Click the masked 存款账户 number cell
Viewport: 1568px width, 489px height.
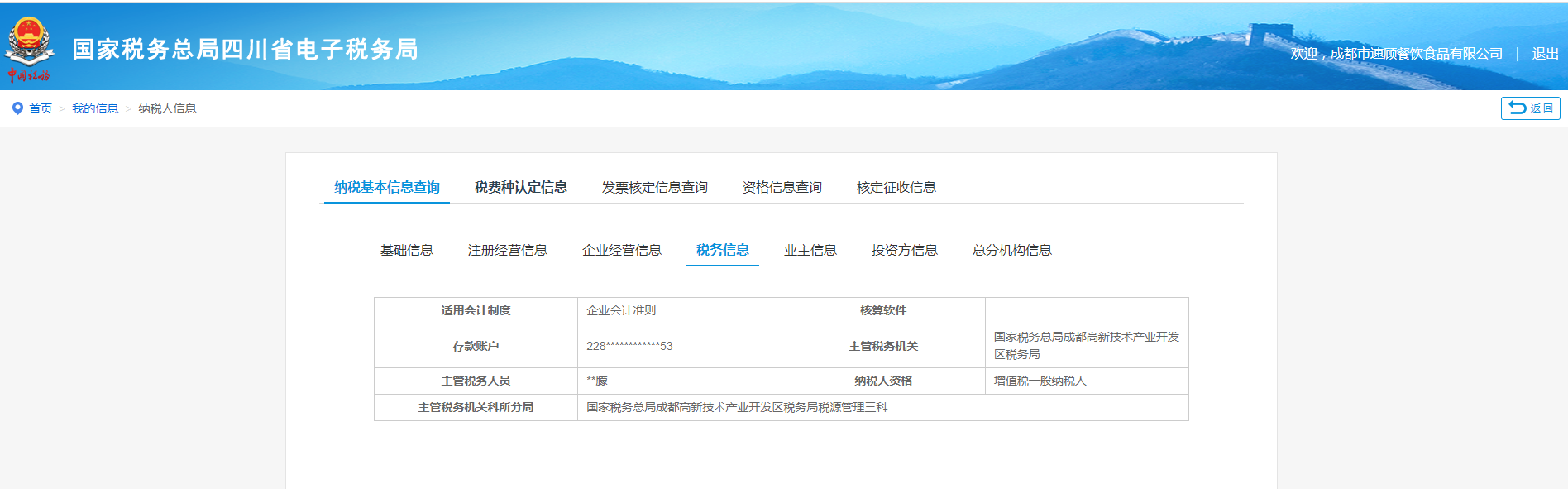coord(630,346)
